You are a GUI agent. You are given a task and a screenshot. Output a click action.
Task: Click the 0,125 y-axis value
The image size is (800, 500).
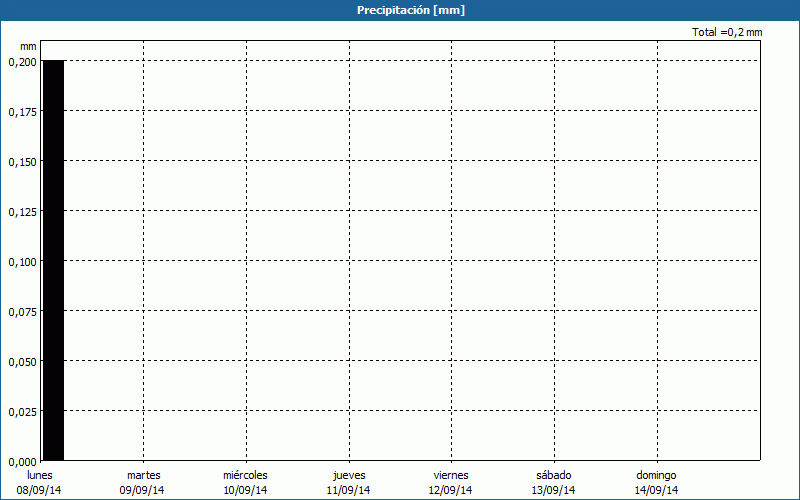tap(22, 212)
